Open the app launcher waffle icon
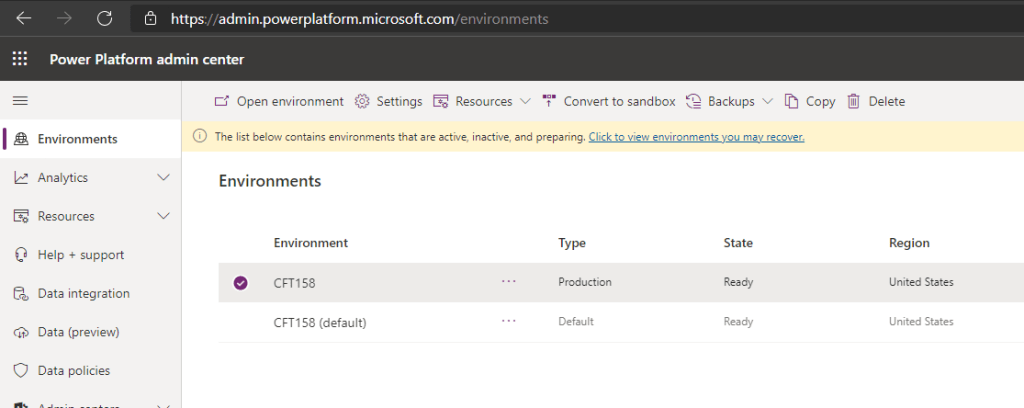 pos(20,59)
